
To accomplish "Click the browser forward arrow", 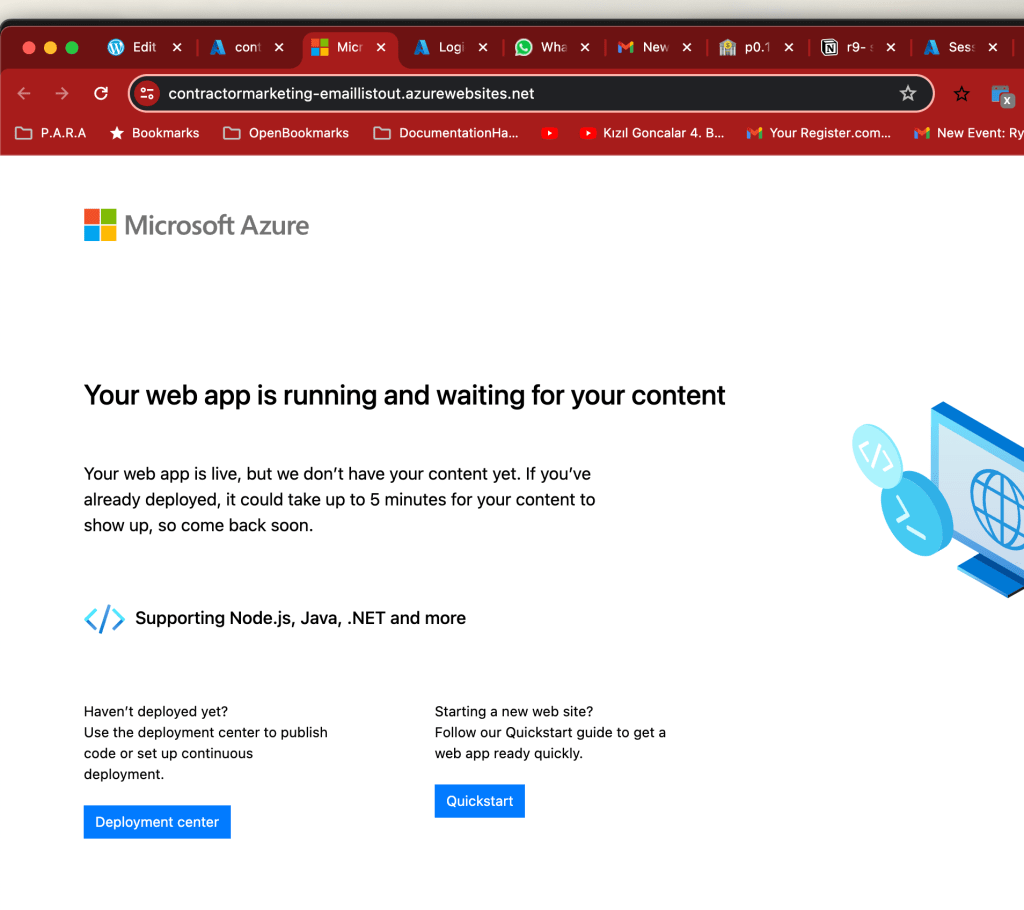I will coord(62,93).
